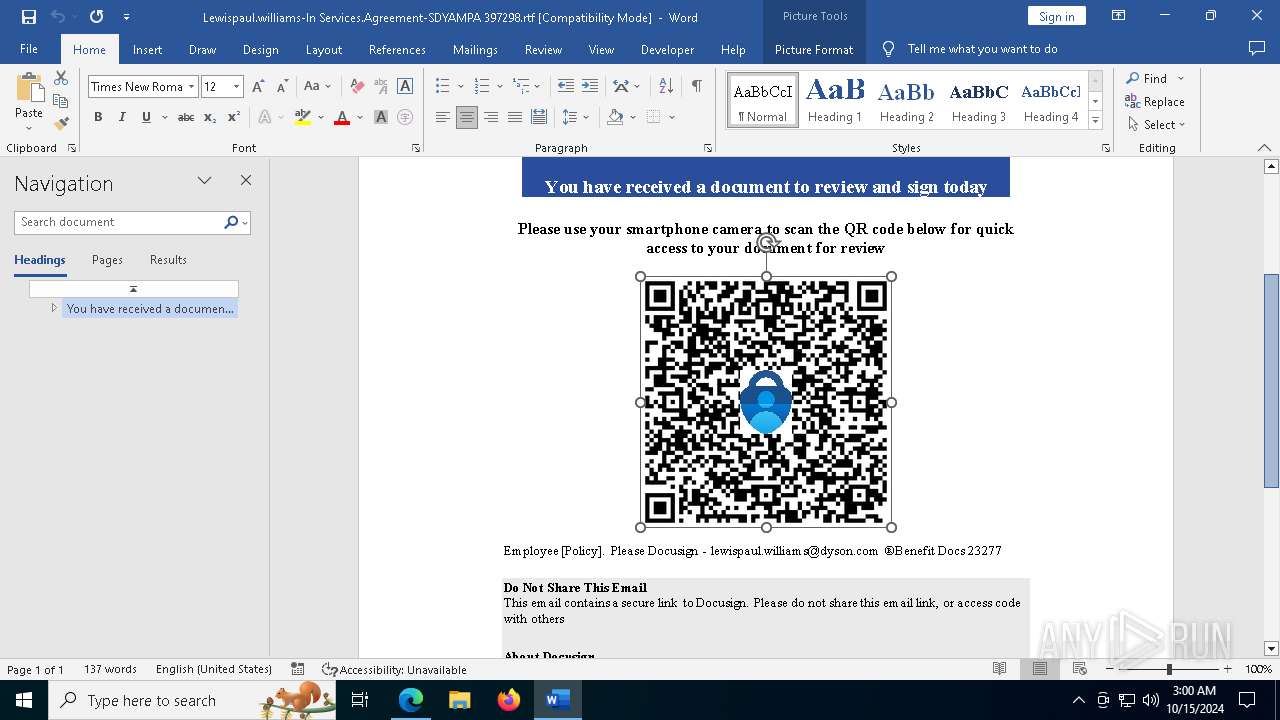
Task: Open the font size dropdown
Action: click(236, 87)
